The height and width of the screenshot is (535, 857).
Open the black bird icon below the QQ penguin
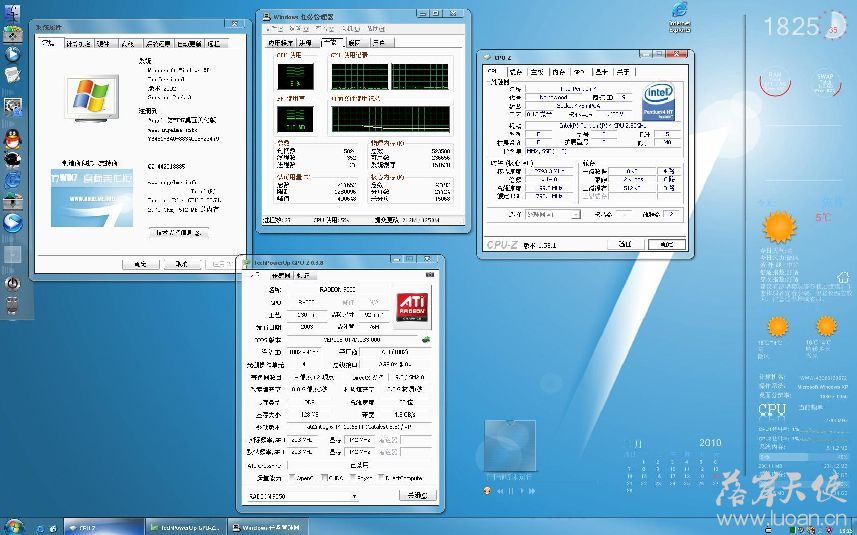tap(12, 159)
